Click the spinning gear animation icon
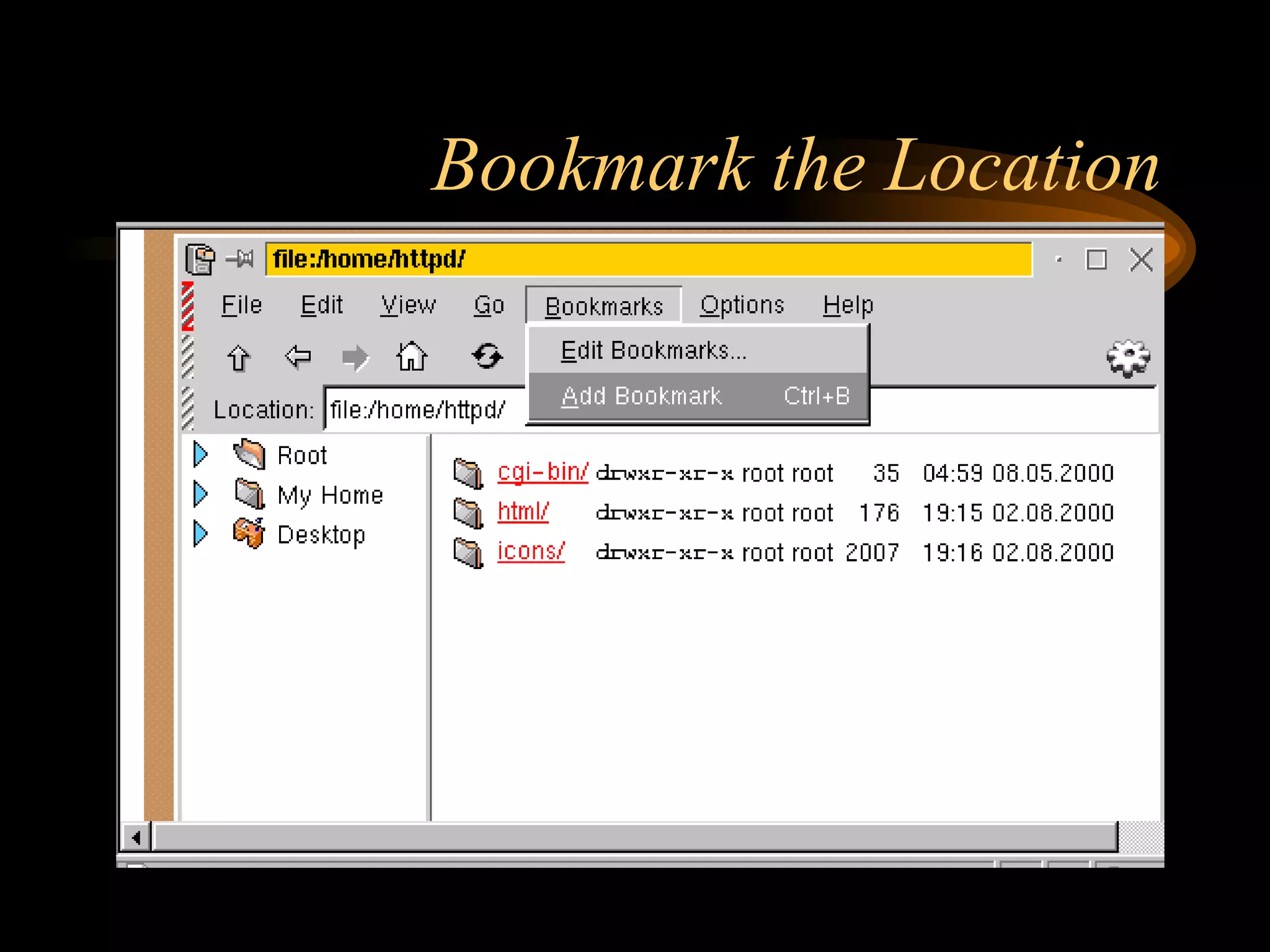Viewport: 1270px width, 952px height. 1128,358
